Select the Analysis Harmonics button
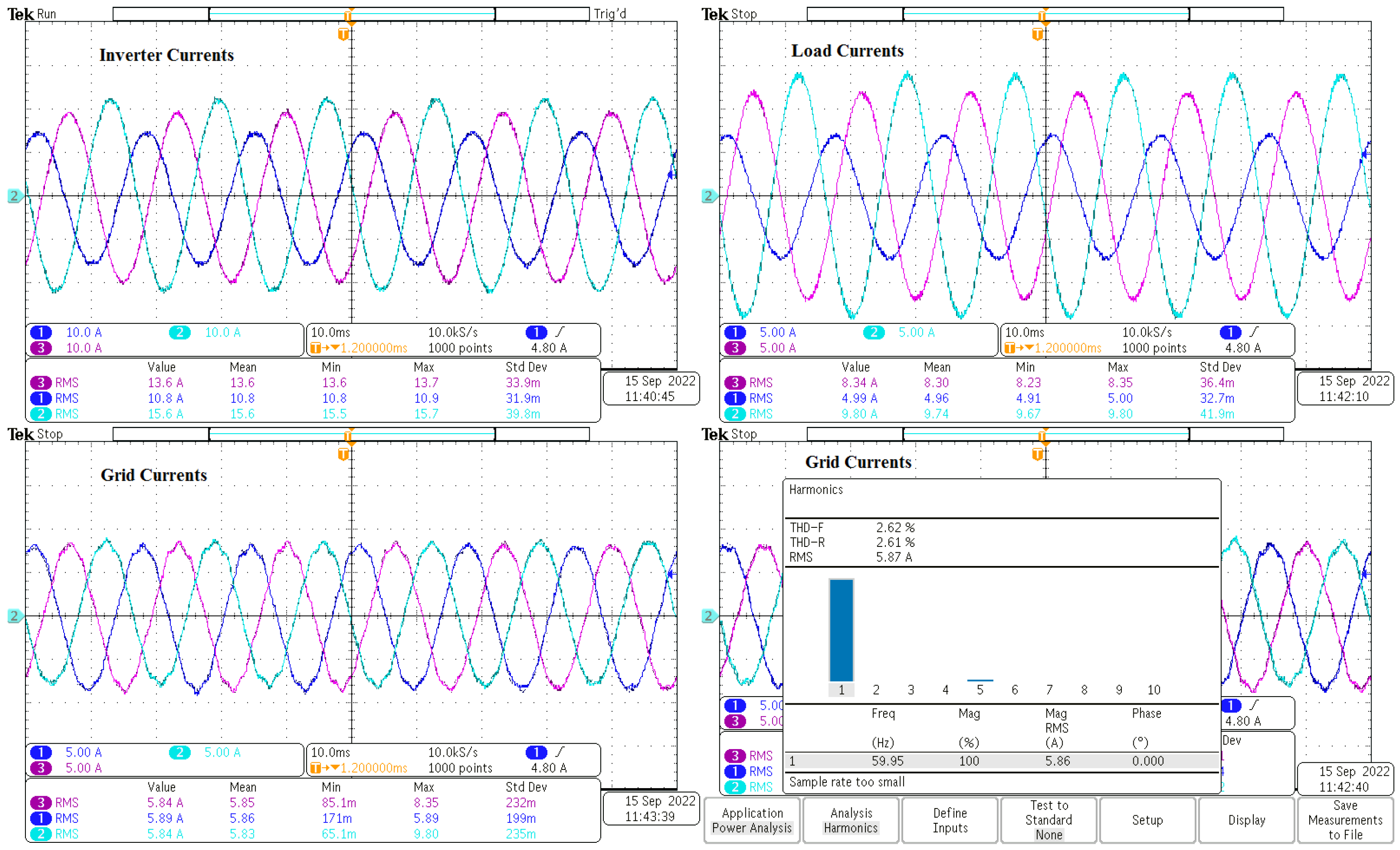This screenshot has width=1400, height=850. pyautogui.click(x=851, y=820)
